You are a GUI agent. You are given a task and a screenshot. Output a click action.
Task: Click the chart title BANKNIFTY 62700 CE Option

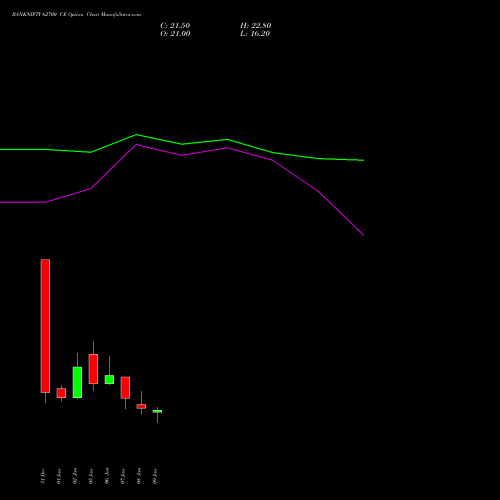(x=76, y=15)
